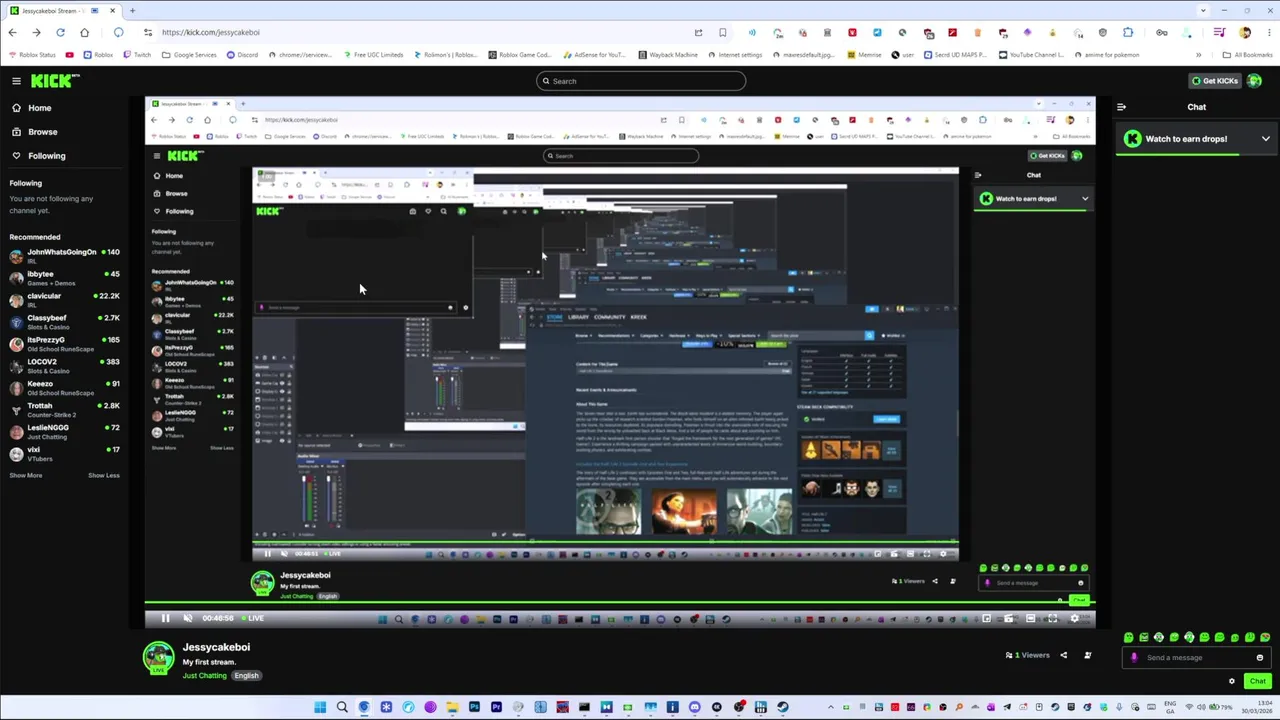This screenshot has width=1280, height=720.
Task: Share the stream via share icon
Action: coord(1063,656)
